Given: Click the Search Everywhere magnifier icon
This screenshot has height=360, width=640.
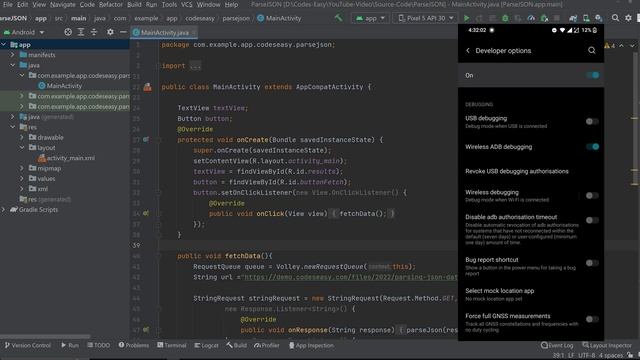Looking at the screenshot, I should [615, 18].
